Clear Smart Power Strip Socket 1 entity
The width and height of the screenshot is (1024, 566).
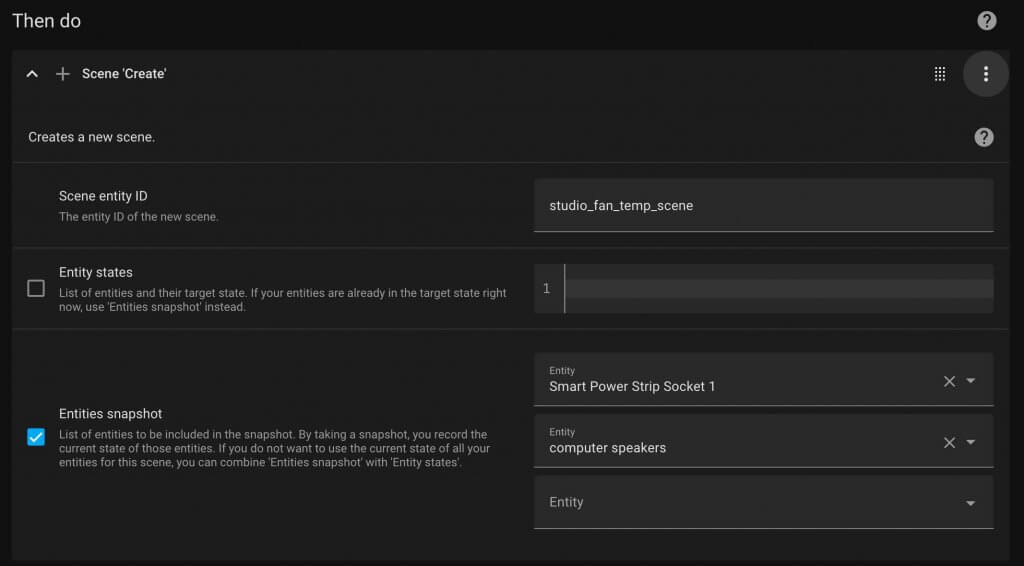pyautogui.click(x=949, y=381)
